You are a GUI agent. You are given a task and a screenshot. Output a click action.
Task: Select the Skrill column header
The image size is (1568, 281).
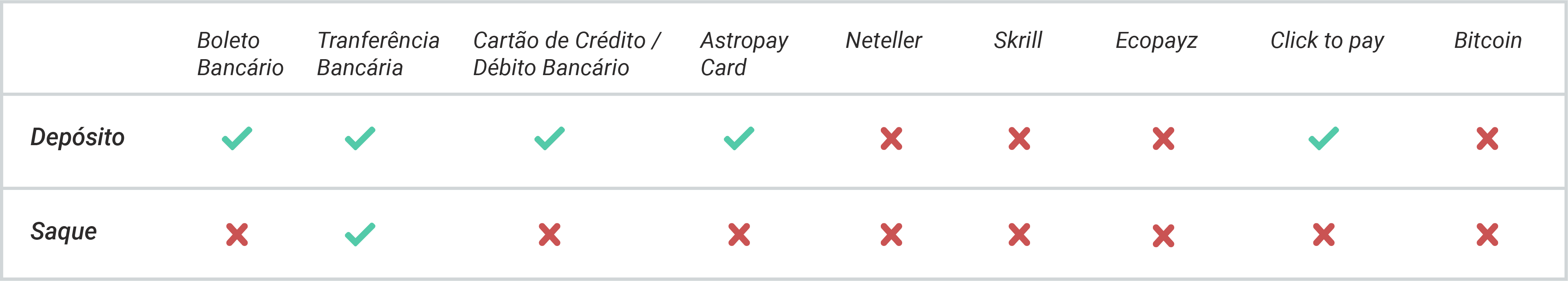1018,40
